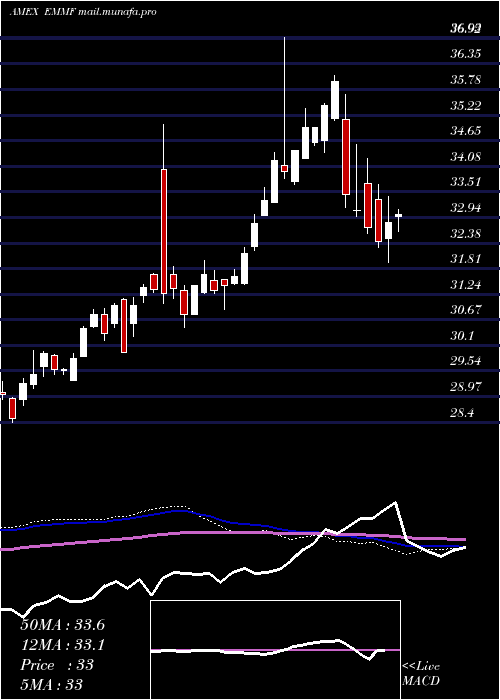Click the 12MA : 33.1 readout
Screen dimensions: 500x700
62,645
